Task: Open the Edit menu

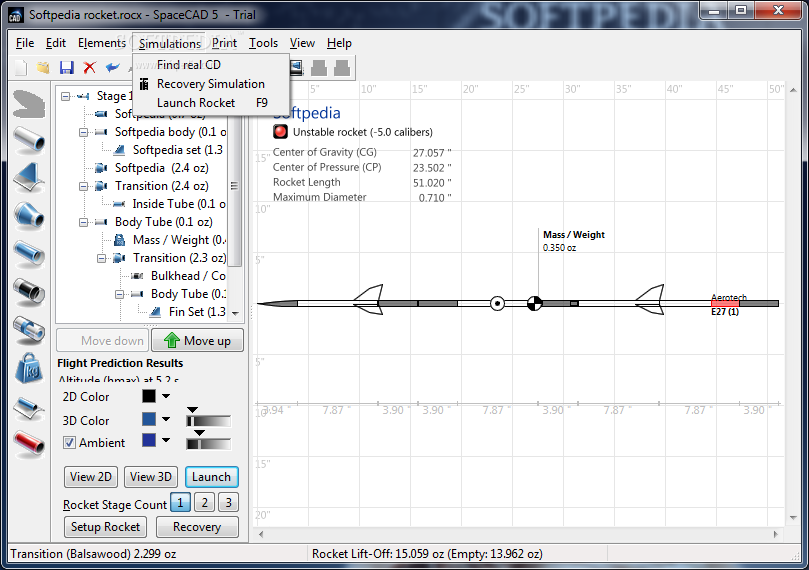Action: tap(56, 43)
